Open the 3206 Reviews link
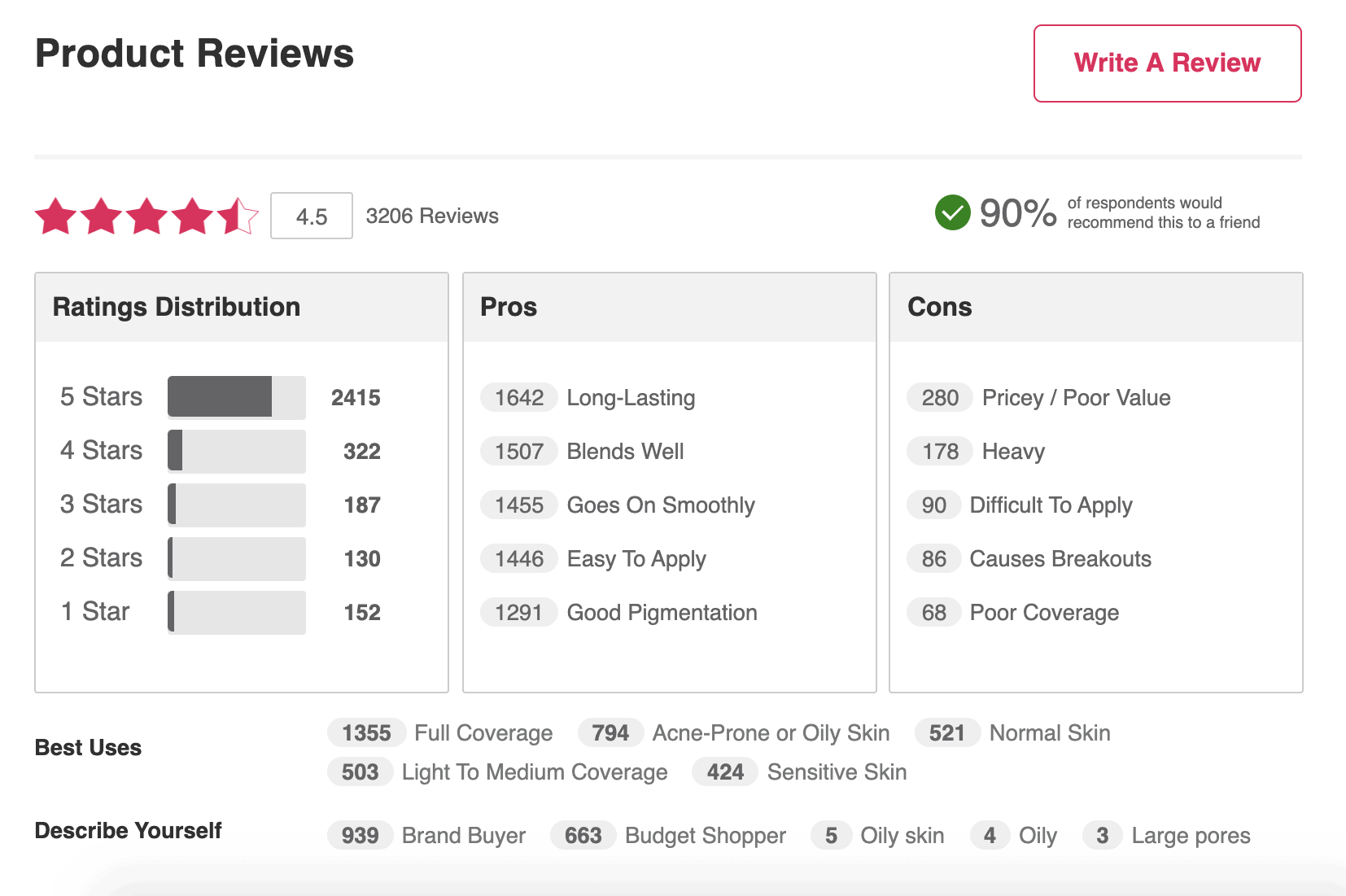The width and height of the screenshot is (1346, 896). click(431, 216)
